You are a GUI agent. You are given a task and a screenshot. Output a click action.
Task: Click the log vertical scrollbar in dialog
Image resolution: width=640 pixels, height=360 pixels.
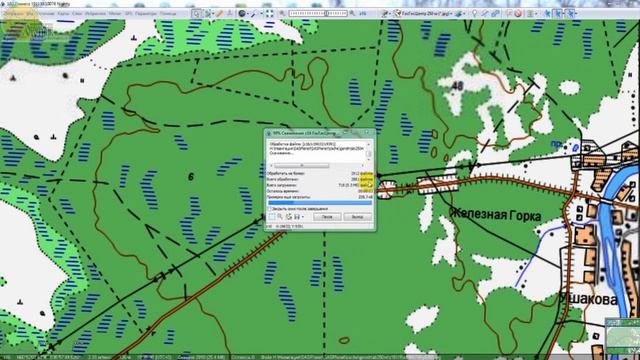[x=369, y=151]
